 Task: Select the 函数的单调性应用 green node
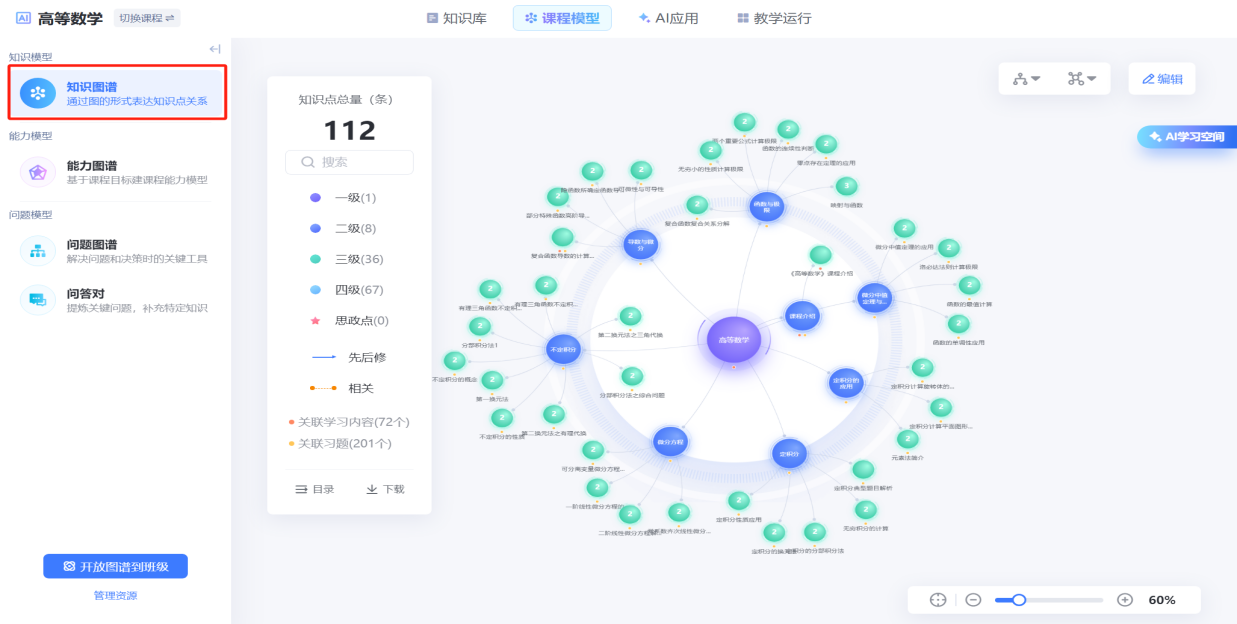(x=958, y=324)
